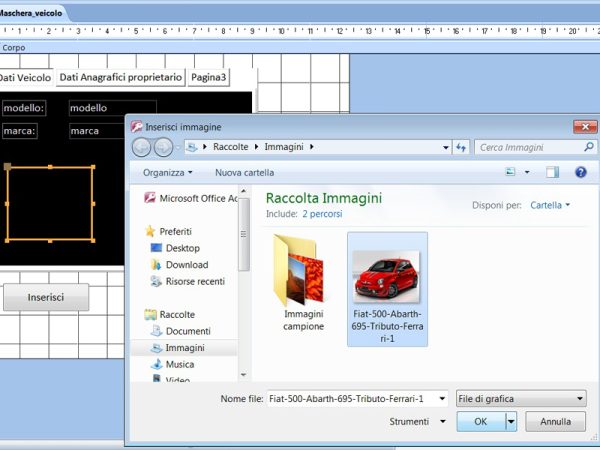600x450 pixels.
Task: Click the change view icon
Action: tap(511, 172)
